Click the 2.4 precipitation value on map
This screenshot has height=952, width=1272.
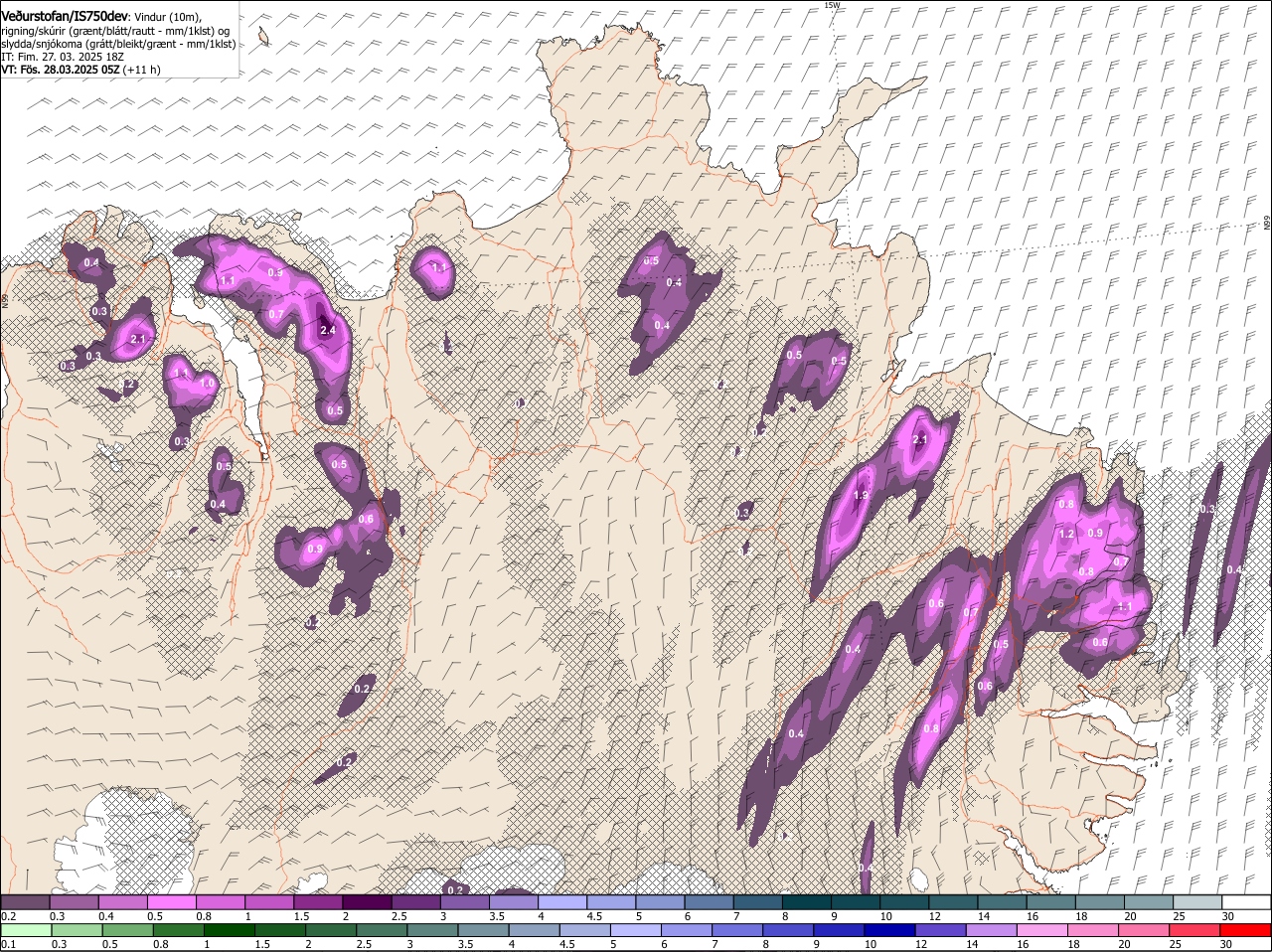click(x=328, y=330)
